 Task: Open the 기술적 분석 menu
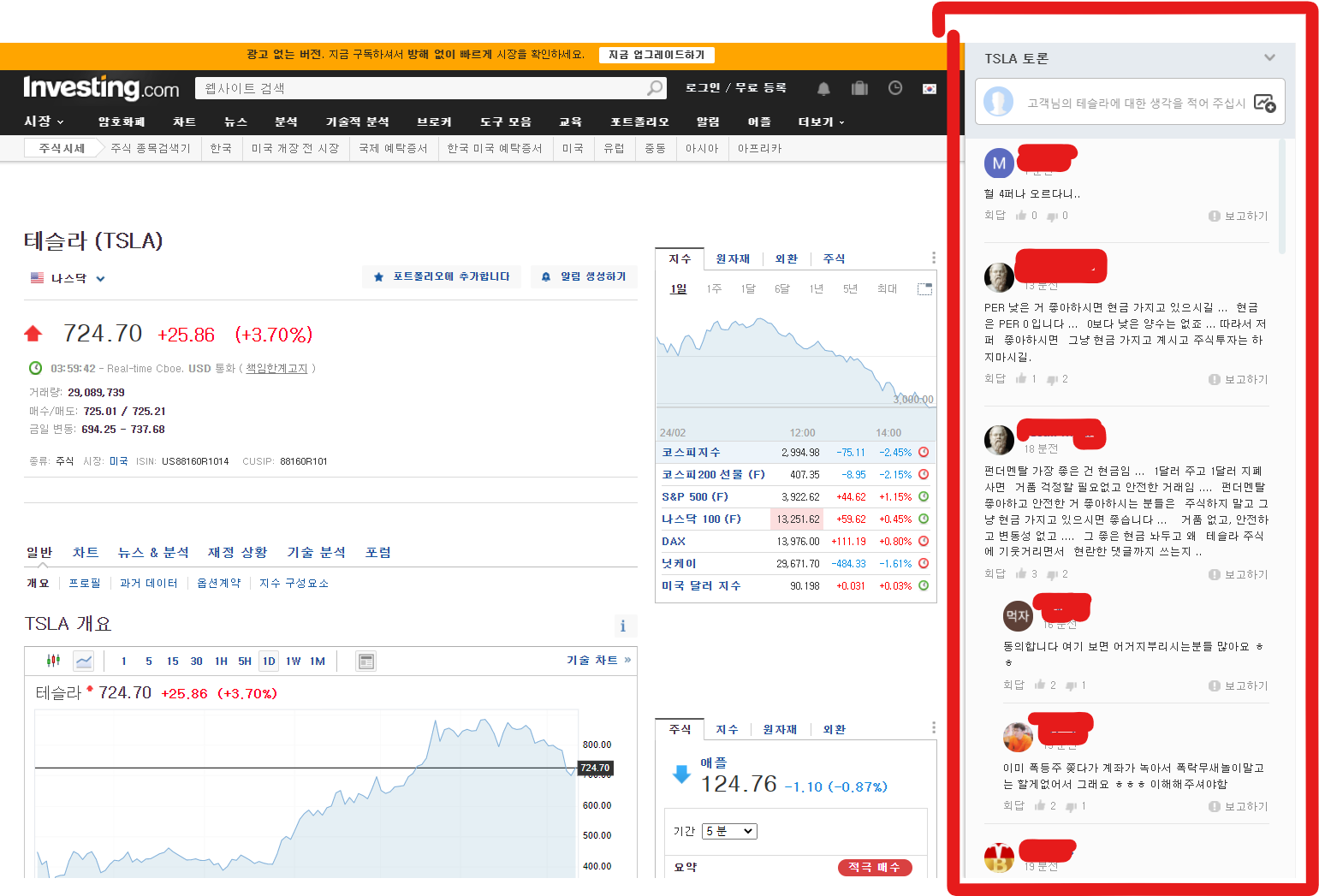[357, 122]
